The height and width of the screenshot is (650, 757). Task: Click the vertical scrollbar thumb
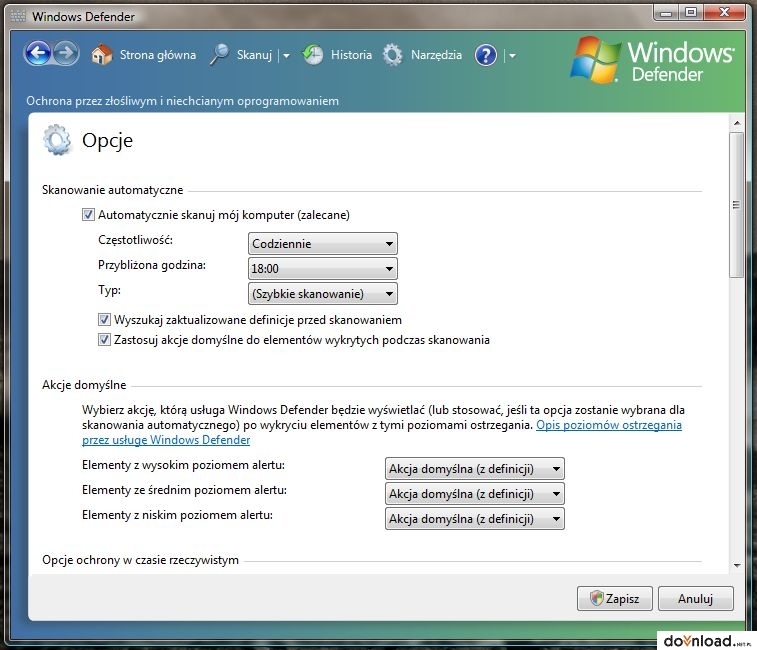point(737,205)
